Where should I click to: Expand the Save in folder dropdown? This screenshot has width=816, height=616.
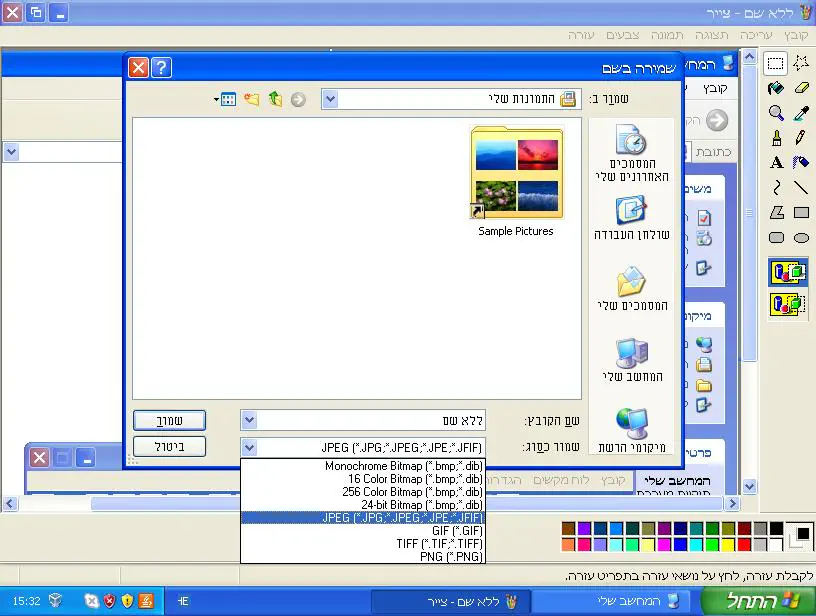330,99
